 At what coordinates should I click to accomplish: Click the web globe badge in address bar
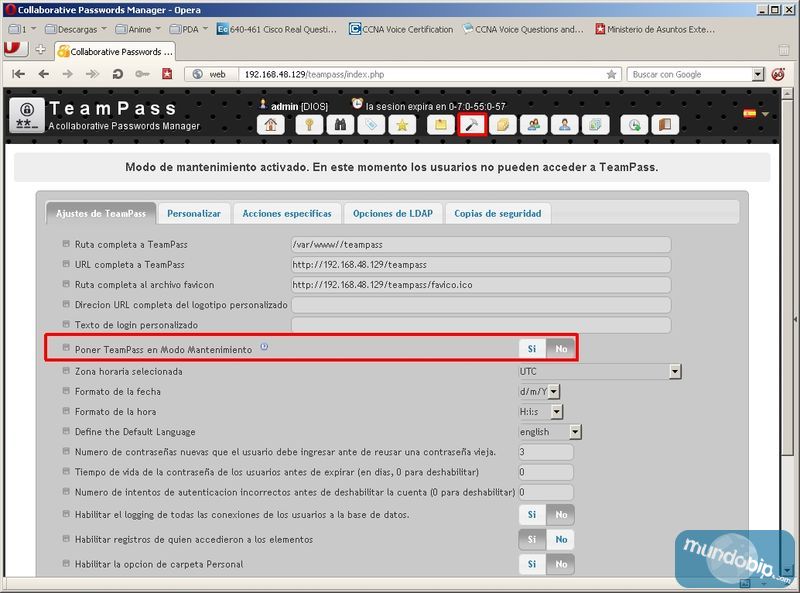pos(211,75)
